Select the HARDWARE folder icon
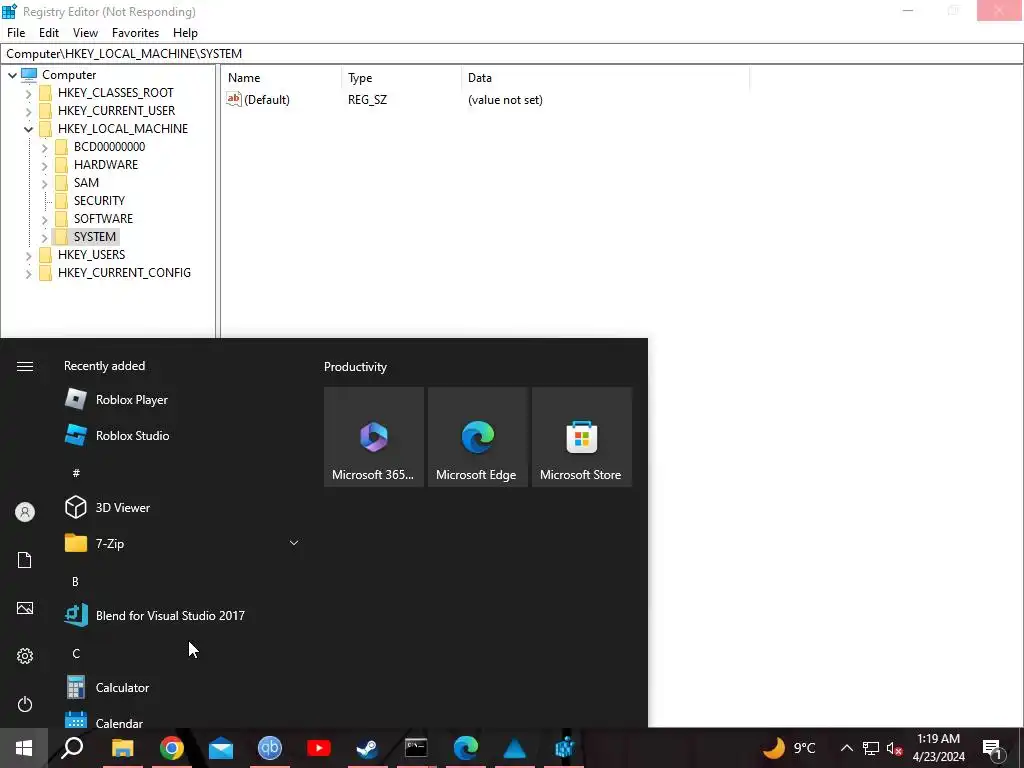 click(61, 165)
